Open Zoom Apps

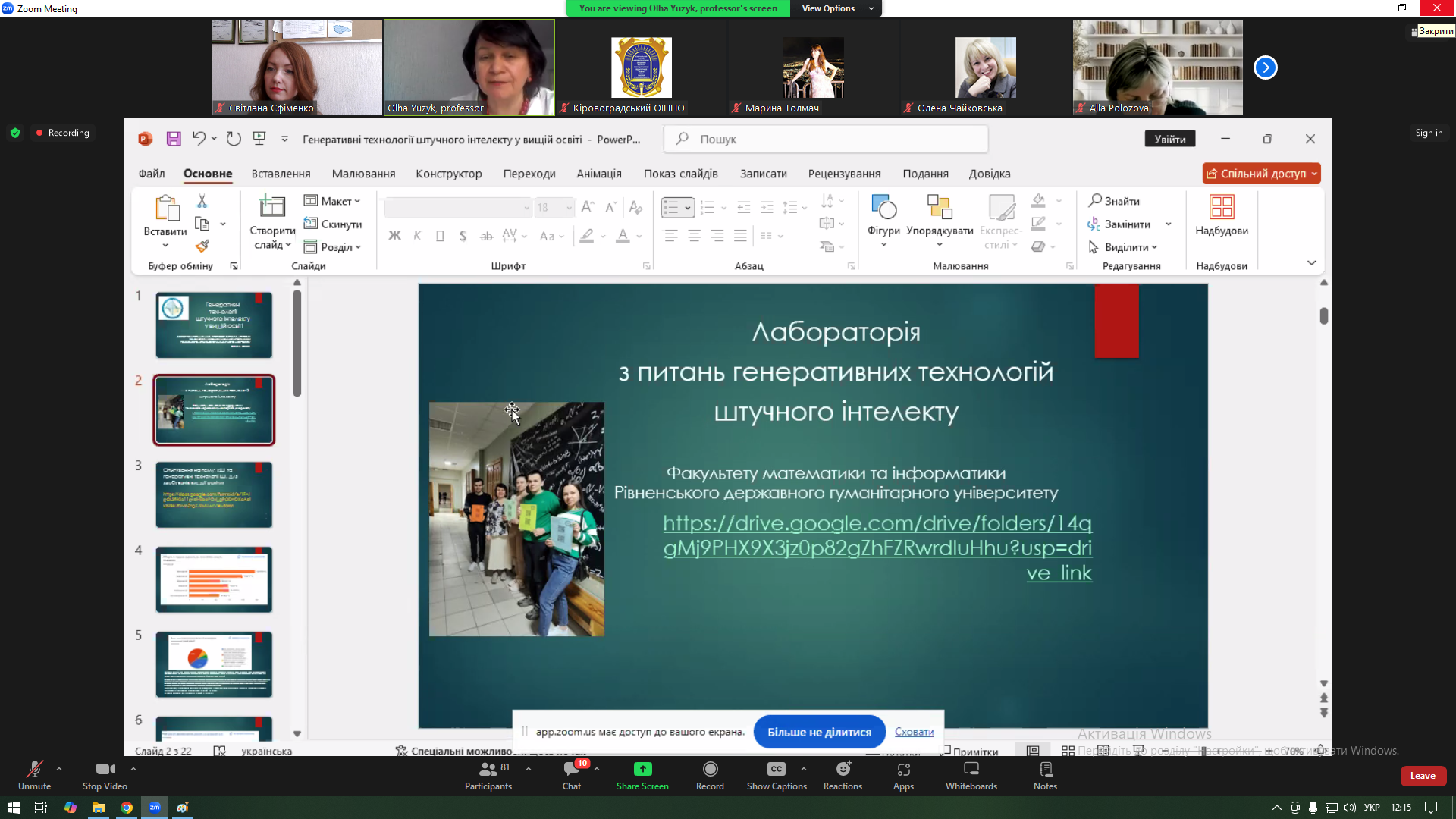click(x=903, y=776)
